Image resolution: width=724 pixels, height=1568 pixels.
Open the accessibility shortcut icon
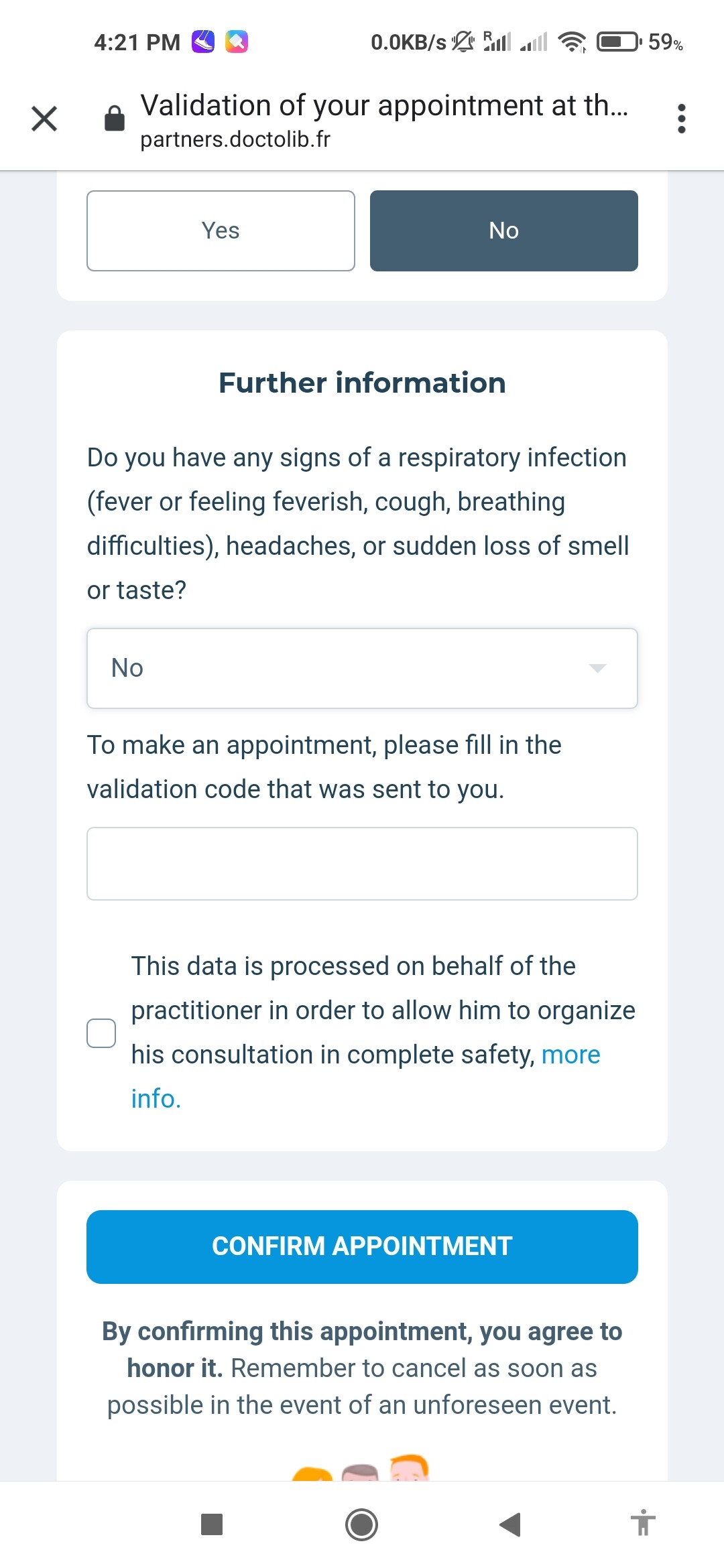[x=643, y=1522]
